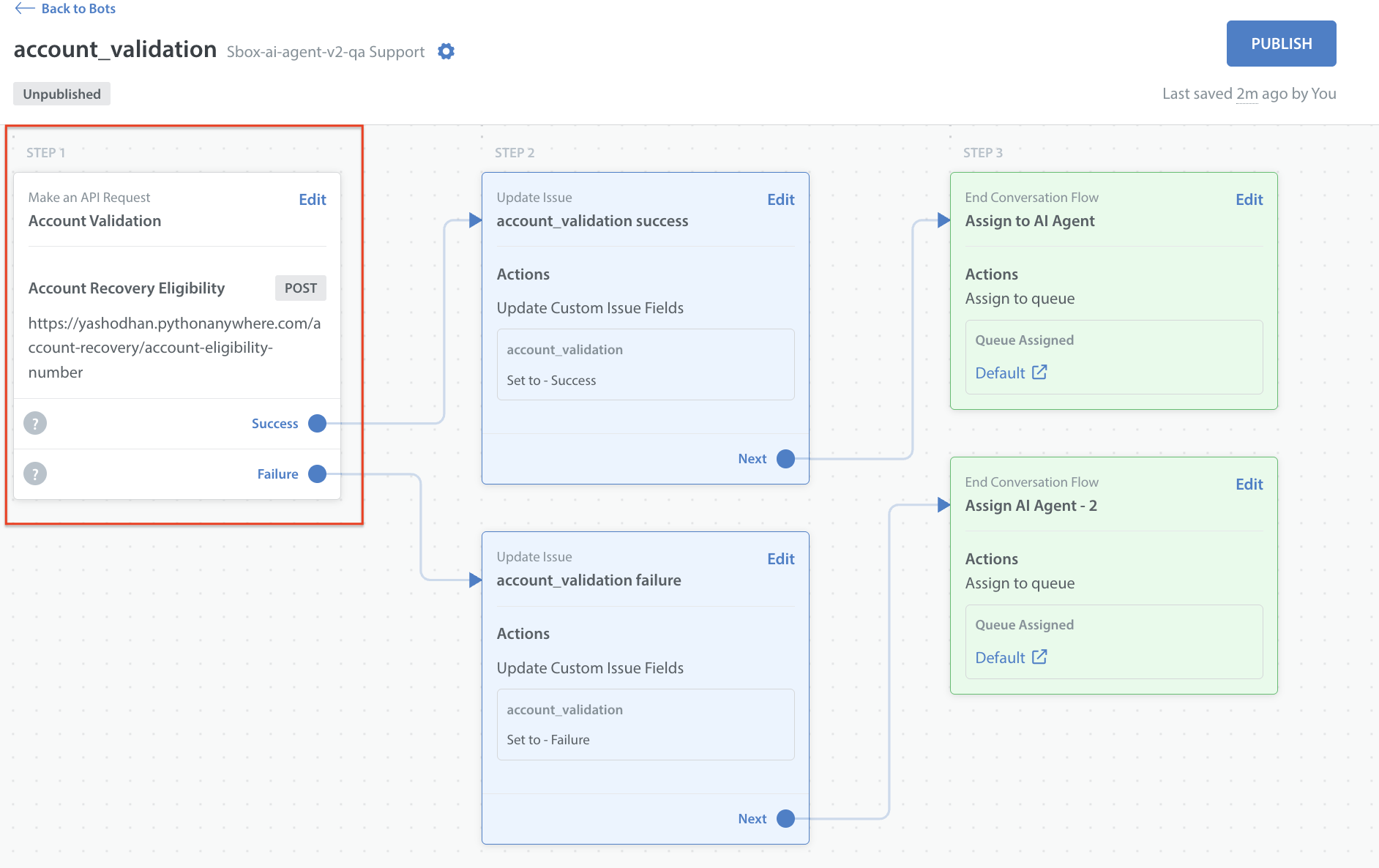Viewport: 1379px width, 868px height.
Task: Edit the Assign to AI Agent step
Action: point(1249,200)
